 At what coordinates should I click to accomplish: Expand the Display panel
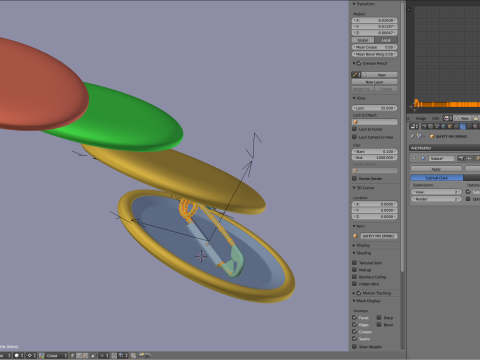[354, 245]
